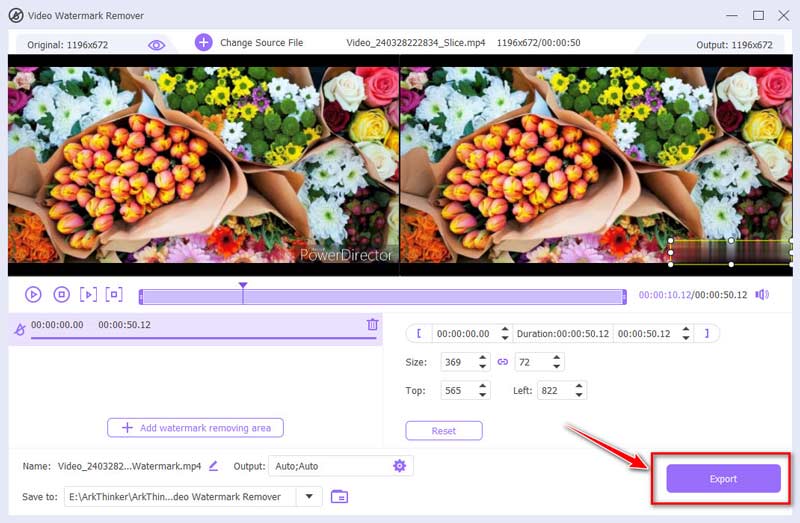The height and width of the screenshot is (523, 800).
Task: Decrease the height value 72
Action: [x=557, y=366]
